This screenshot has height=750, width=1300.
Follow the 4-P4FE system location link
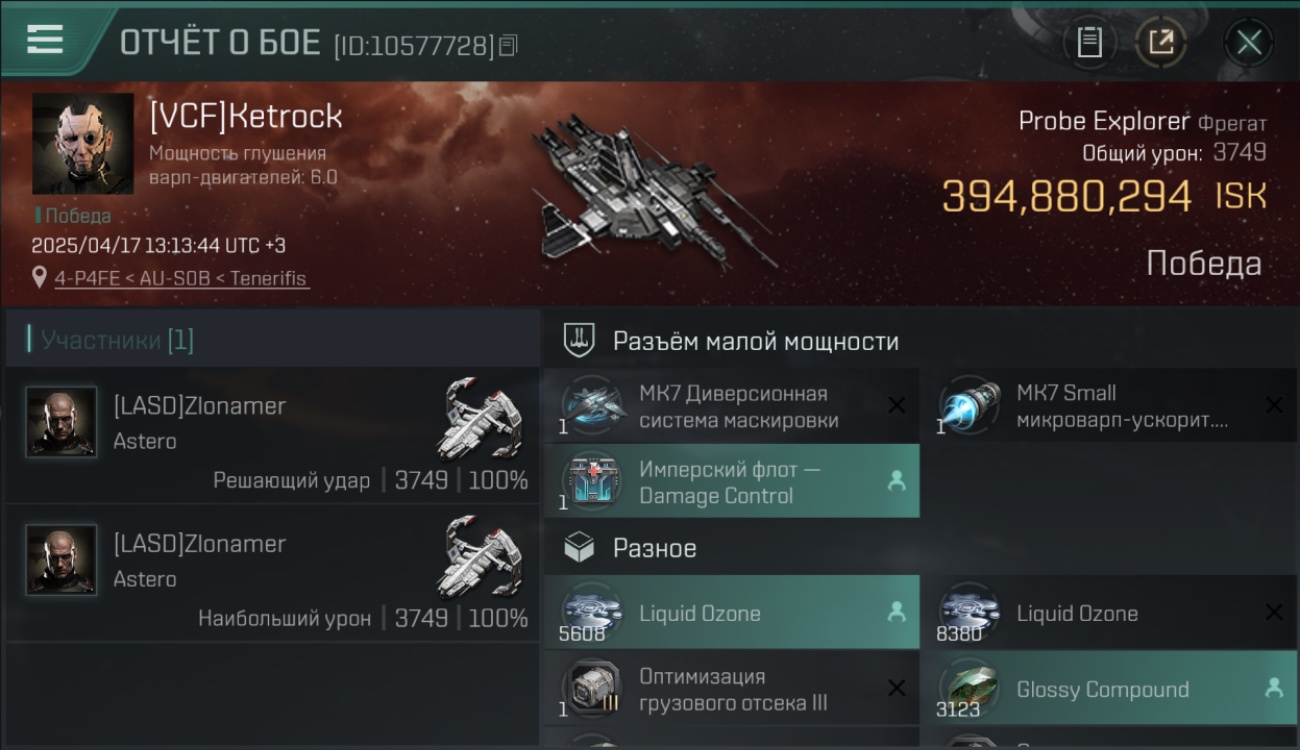point(182,278)
